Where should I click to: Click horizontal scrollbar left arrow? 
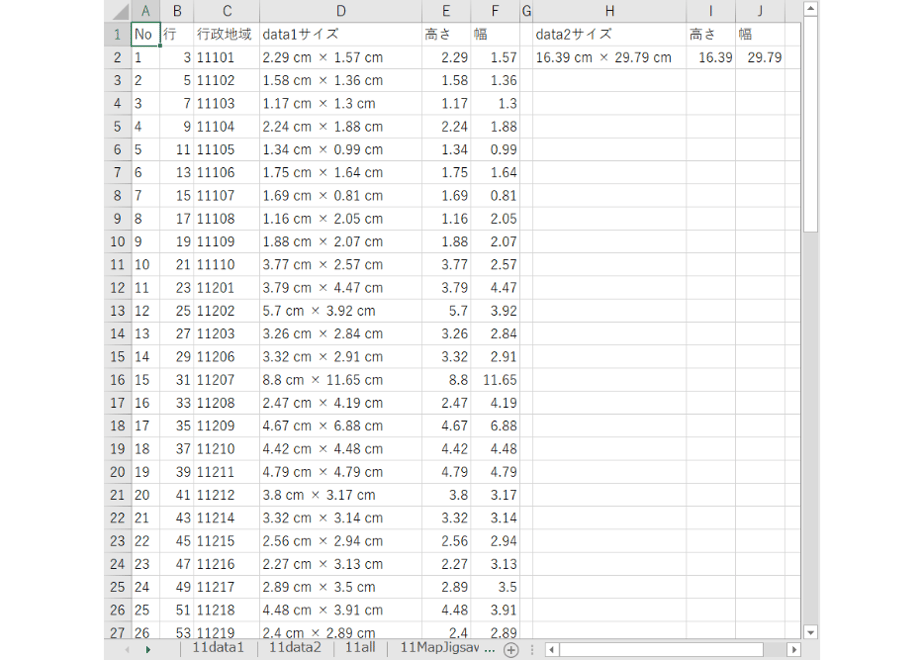(x=552, y=649)
